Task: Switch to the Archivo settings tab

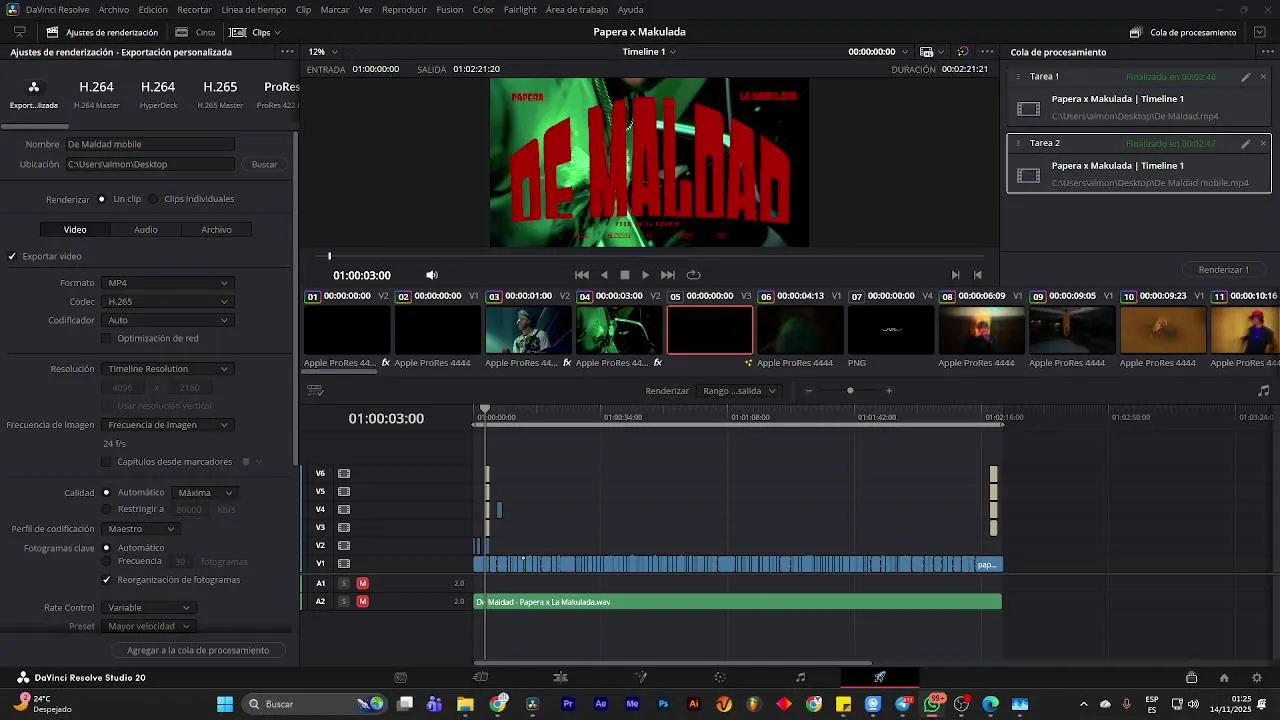Action: [x=216, y=230]
